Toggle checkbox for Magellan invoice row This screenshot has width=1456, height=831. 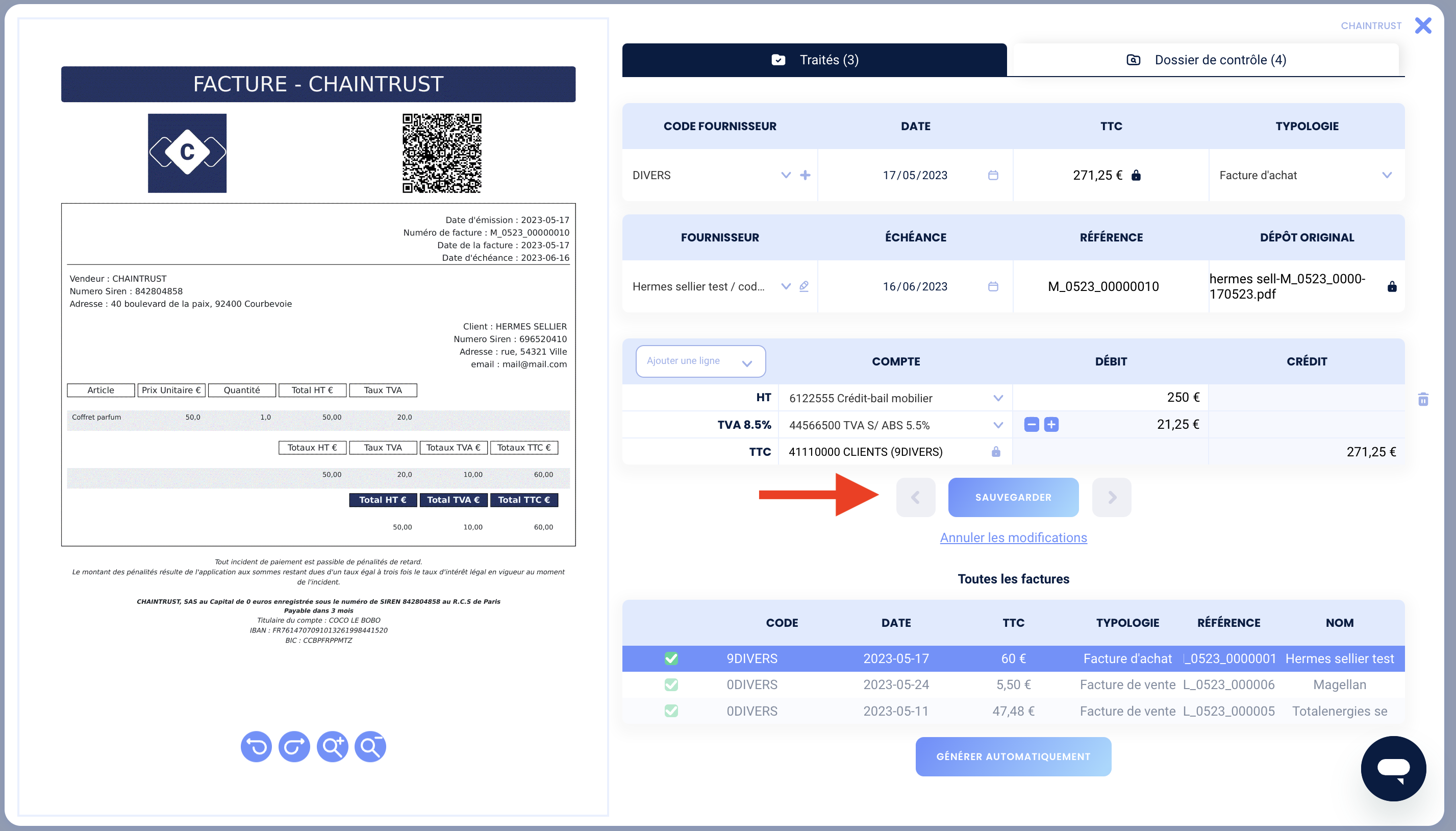671,685
